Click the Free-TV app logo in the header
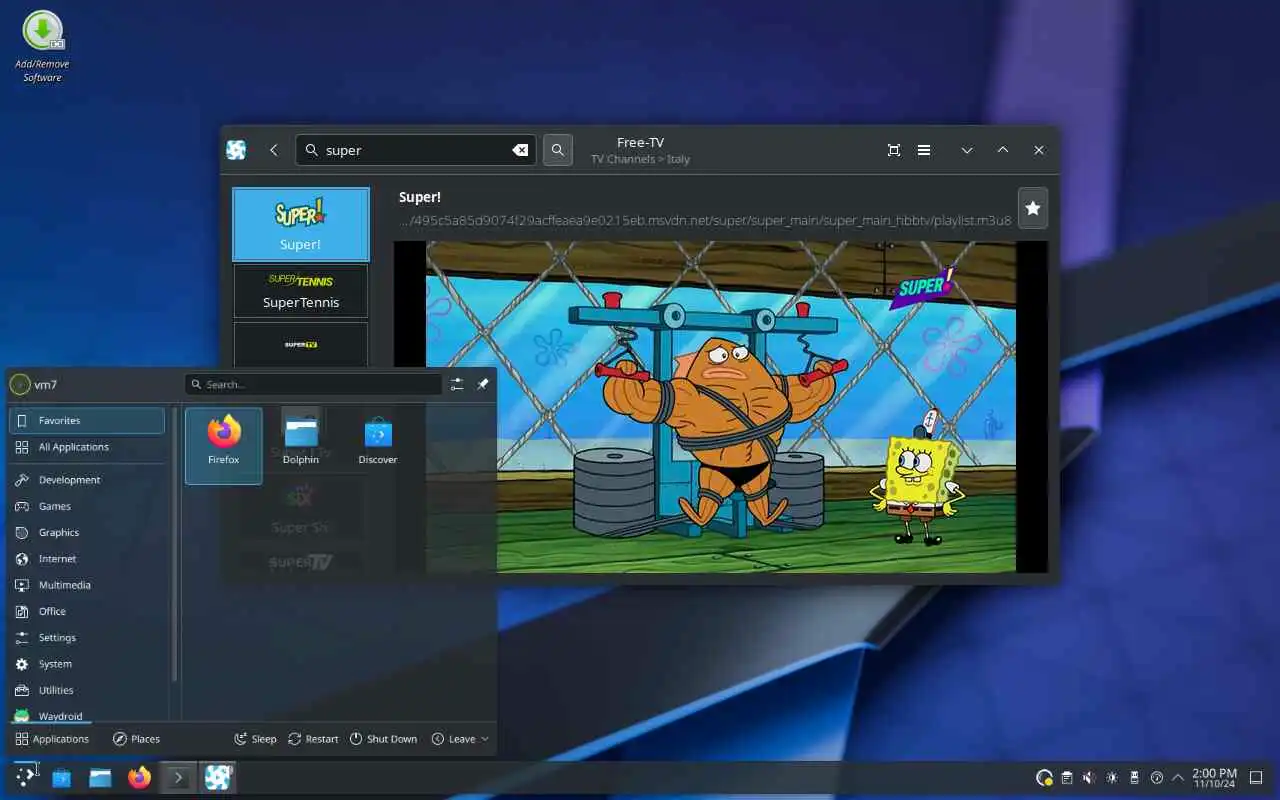The image size is (1280, 800). 236,150
